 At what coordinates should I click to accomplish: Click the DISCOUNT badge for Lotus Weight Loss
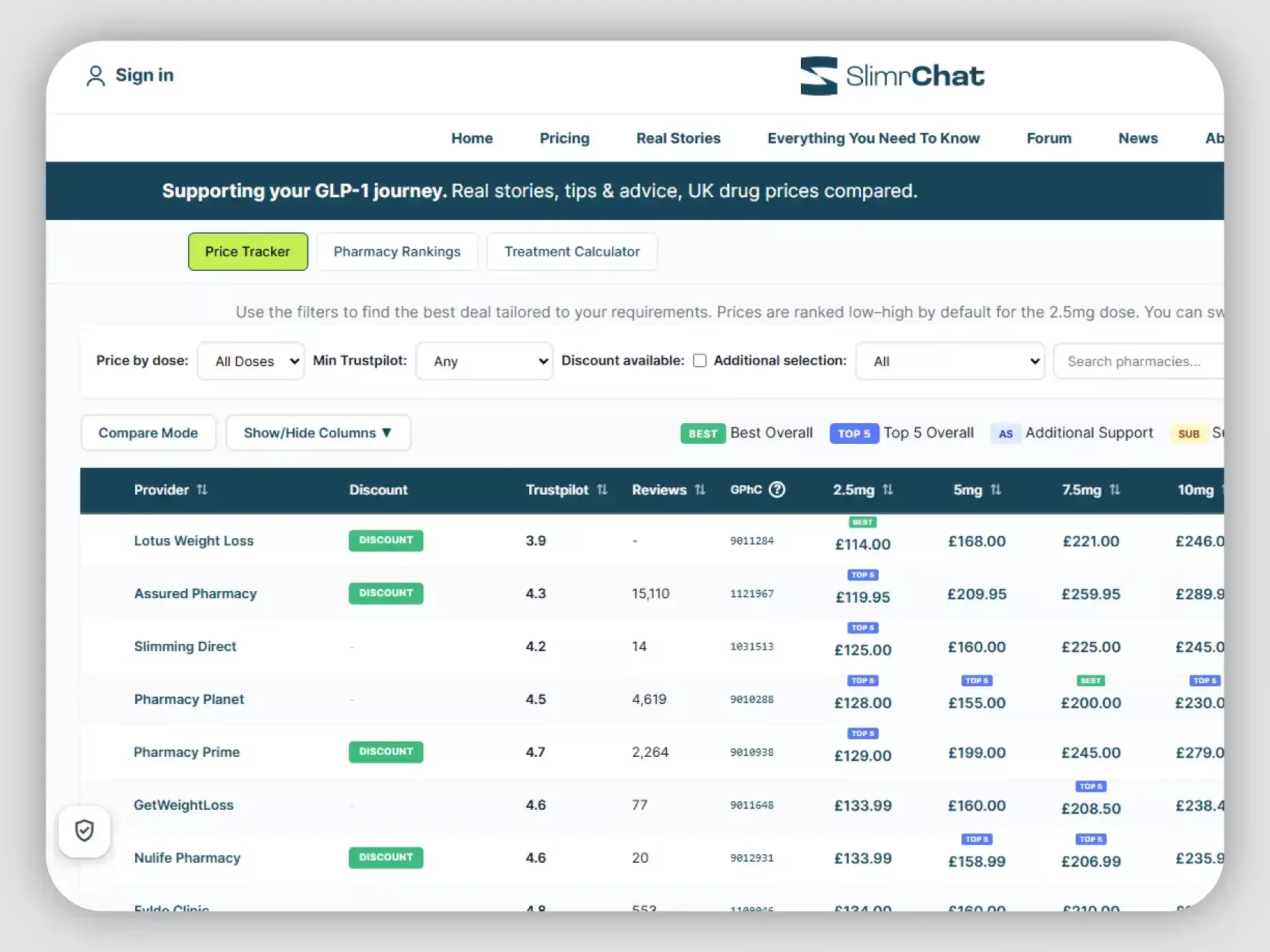coord(386,540)
